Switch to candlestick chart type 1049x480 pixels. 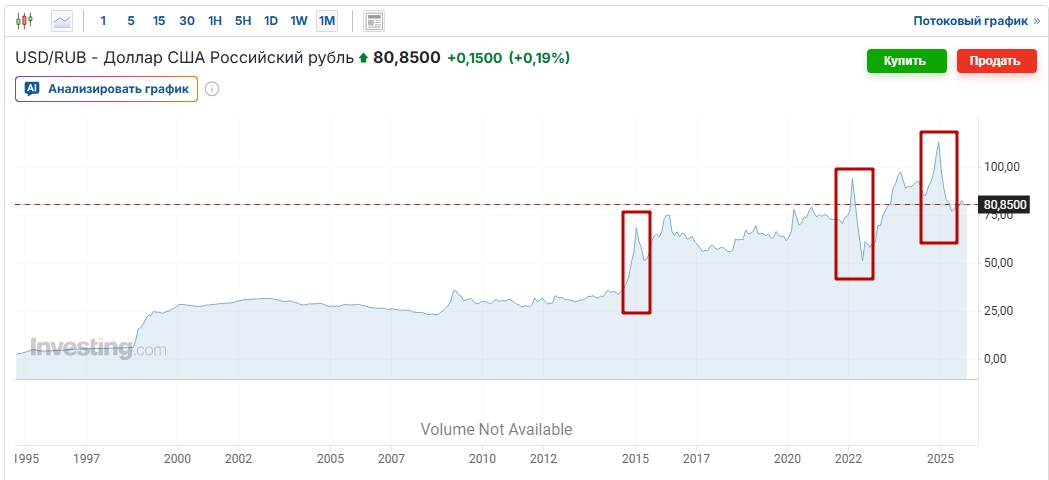pyautogui.click(x=25, y=20)
